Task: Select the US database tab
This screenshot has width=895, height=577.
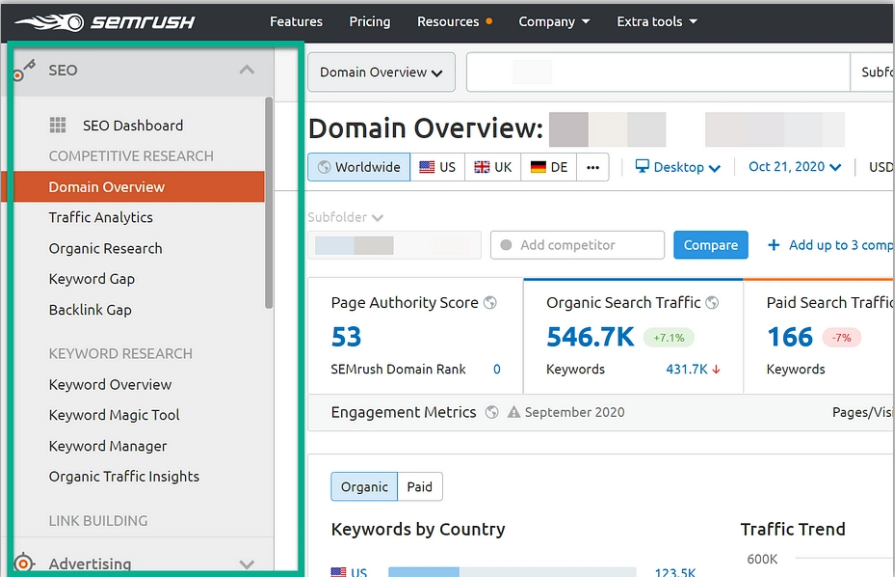Action: pos(438,167)
